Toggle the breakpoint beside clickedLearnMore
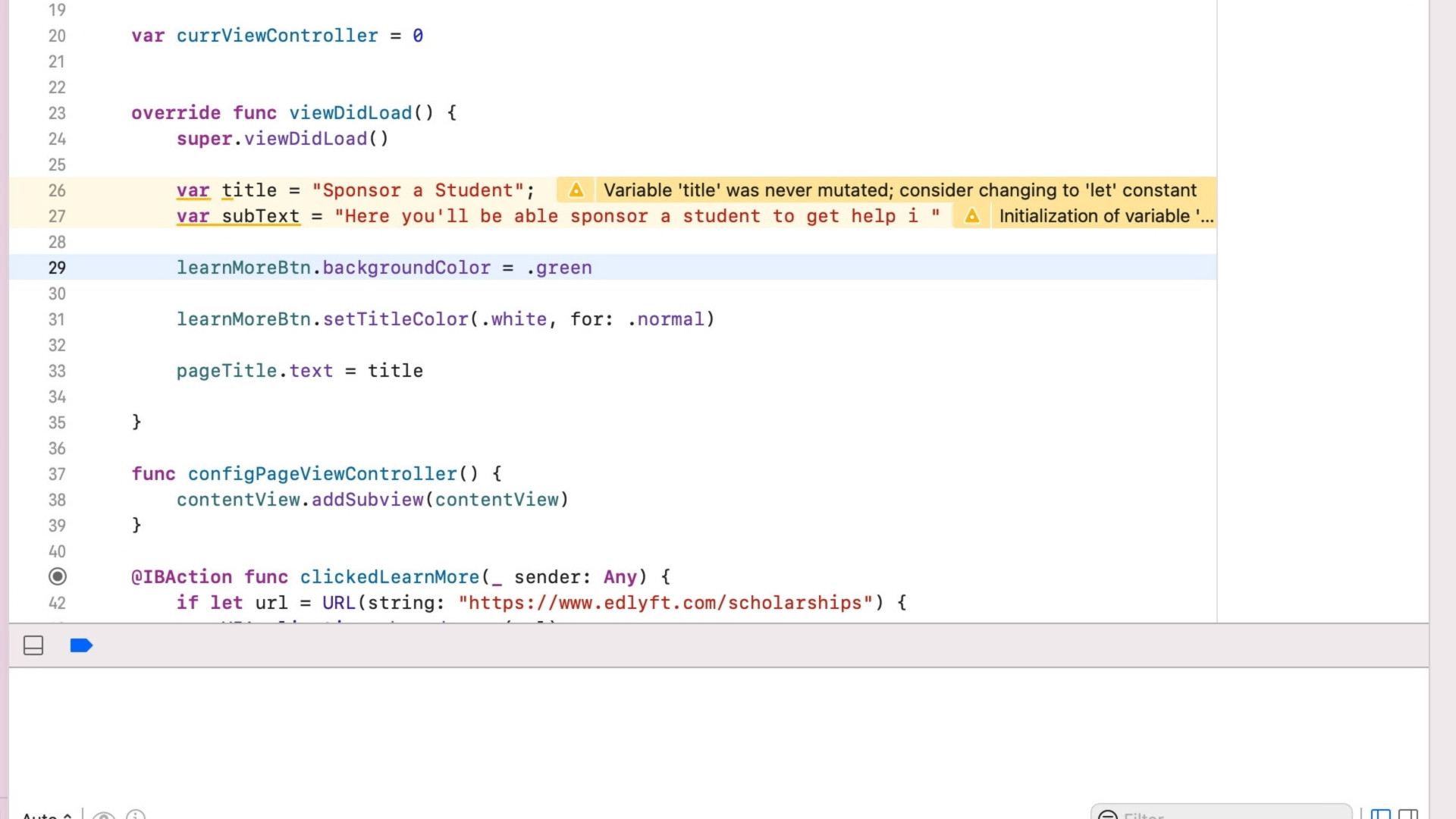This screenshot has width=1456, height=819. (x=58, y=576)
